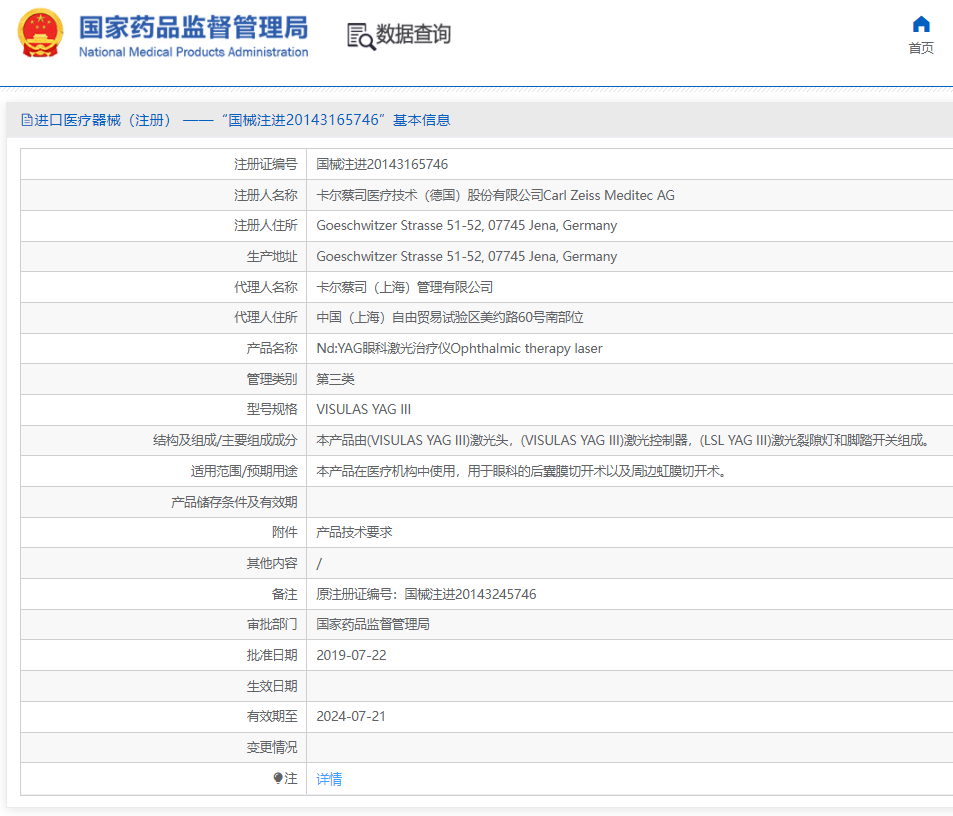This screenshot has width=953, height=816.
Task: Select agent name 卡尔蔡司（上海）管理有限公司
Action: click(404, 287)
